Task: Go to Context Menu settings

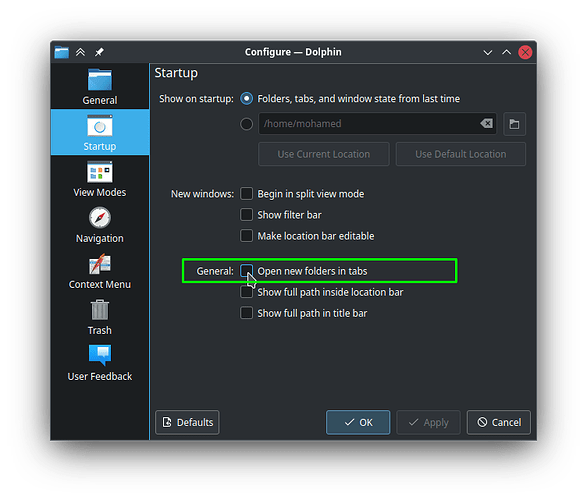Action: click(x=100, y=271)
